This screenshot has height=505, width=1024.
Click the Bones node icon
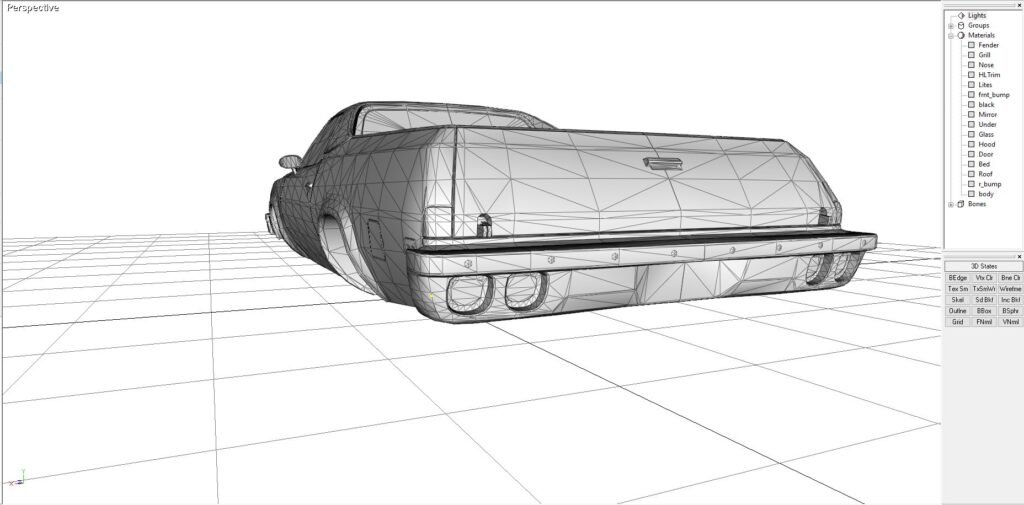(x=961, y=204)
